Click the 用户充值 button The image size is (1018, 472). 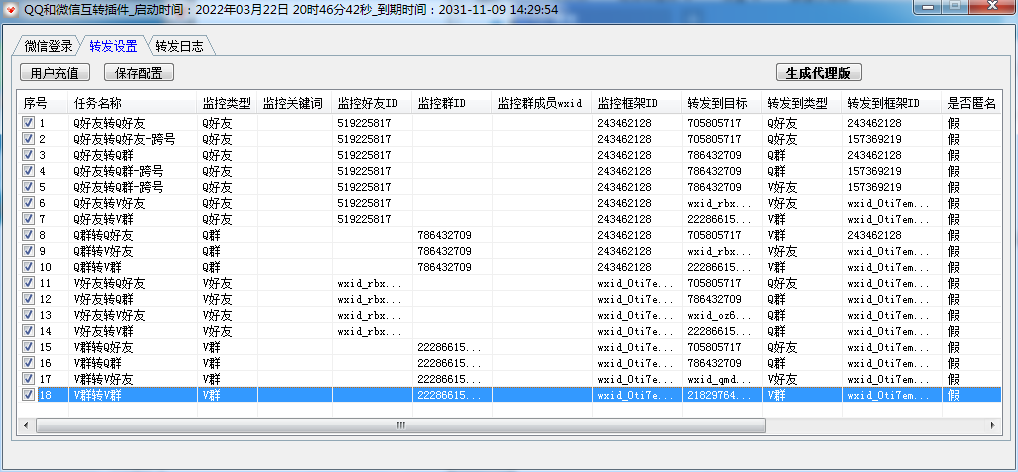pyautogui.click(x=55, y=73)
